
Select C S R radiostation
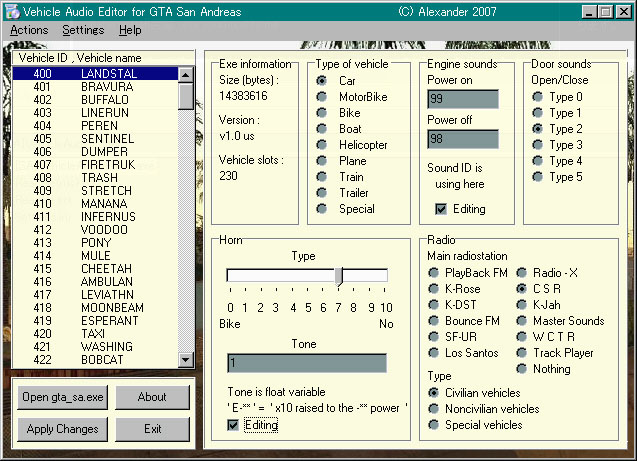tap(522, 289)
